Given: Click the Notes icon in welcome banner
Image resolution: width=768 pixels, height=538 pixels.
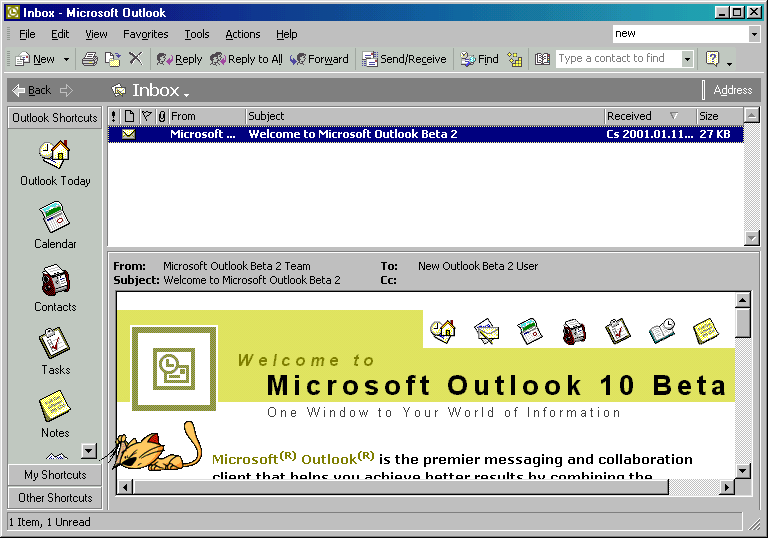Looking at the screenshot, I should [x=706, y=331].
